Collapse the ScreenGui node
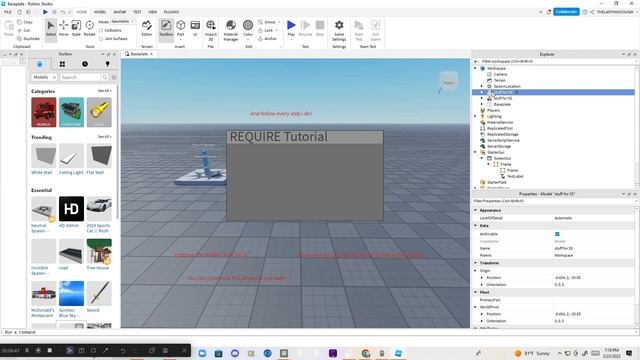Screen dimensions: 640x360 pyautogui.click(x=482, y=158)
